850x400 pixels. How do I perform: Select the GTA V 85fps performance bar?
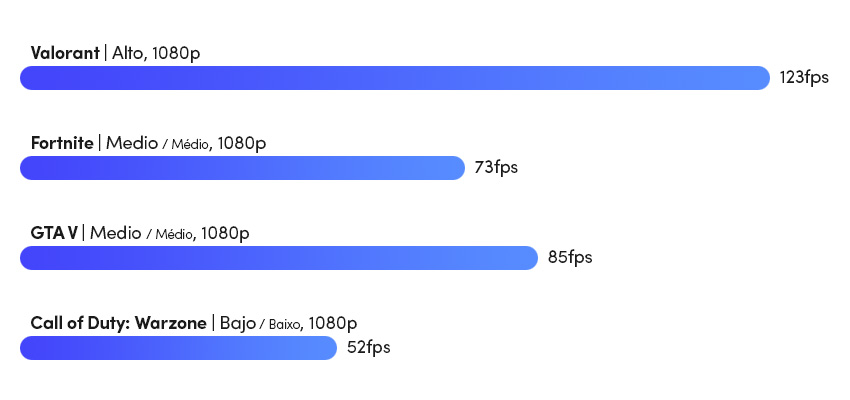[279, 258]
